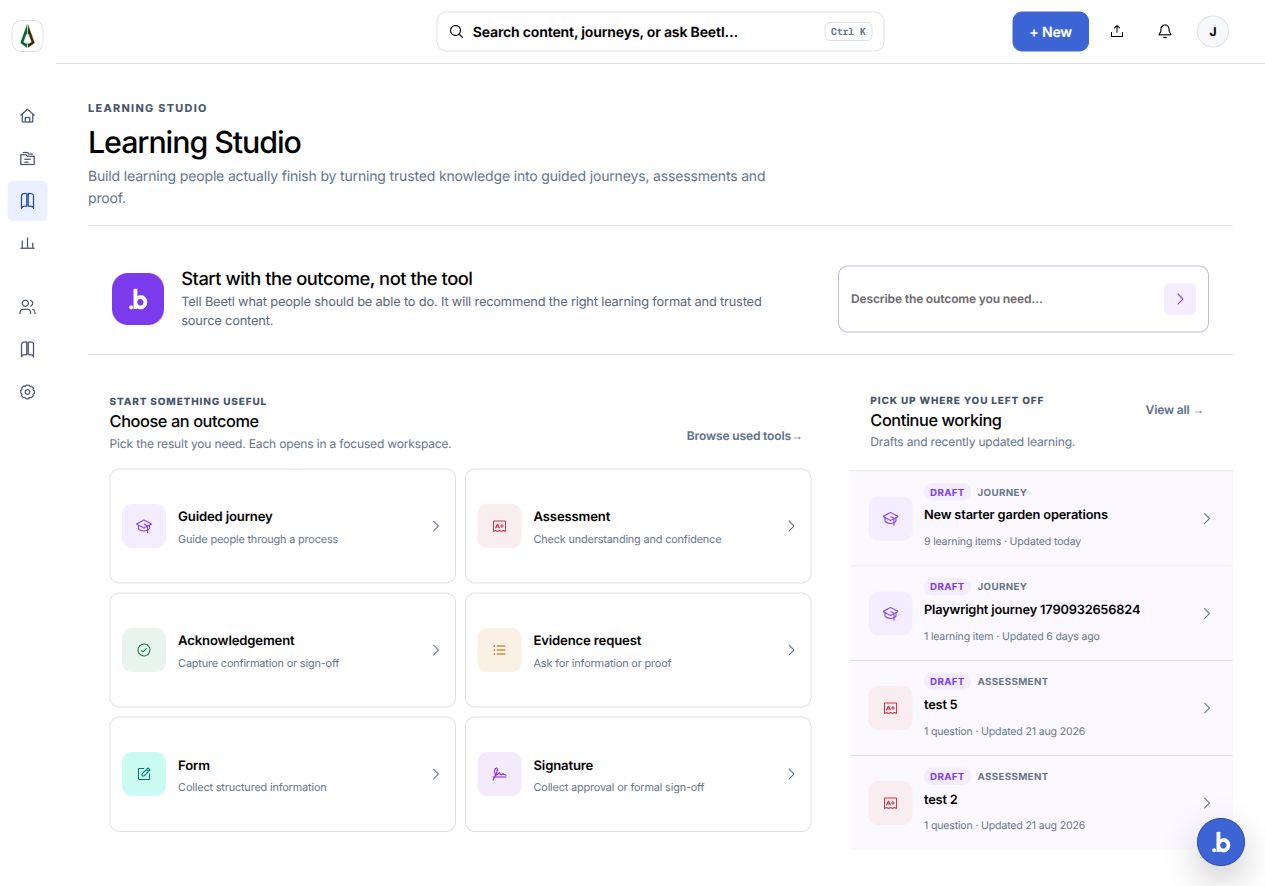
Task: Click the Signature card title
Action: [563, 765]
